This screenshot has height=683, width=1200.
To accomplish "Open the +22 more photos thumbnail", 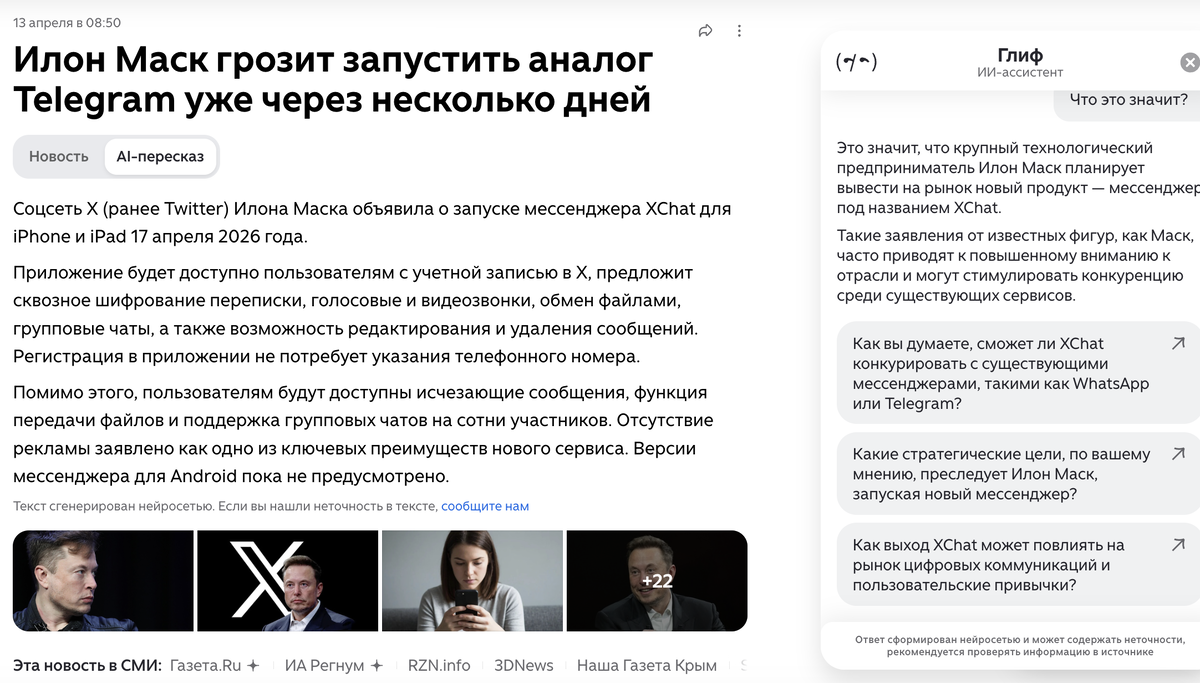I will pos(657,581).
